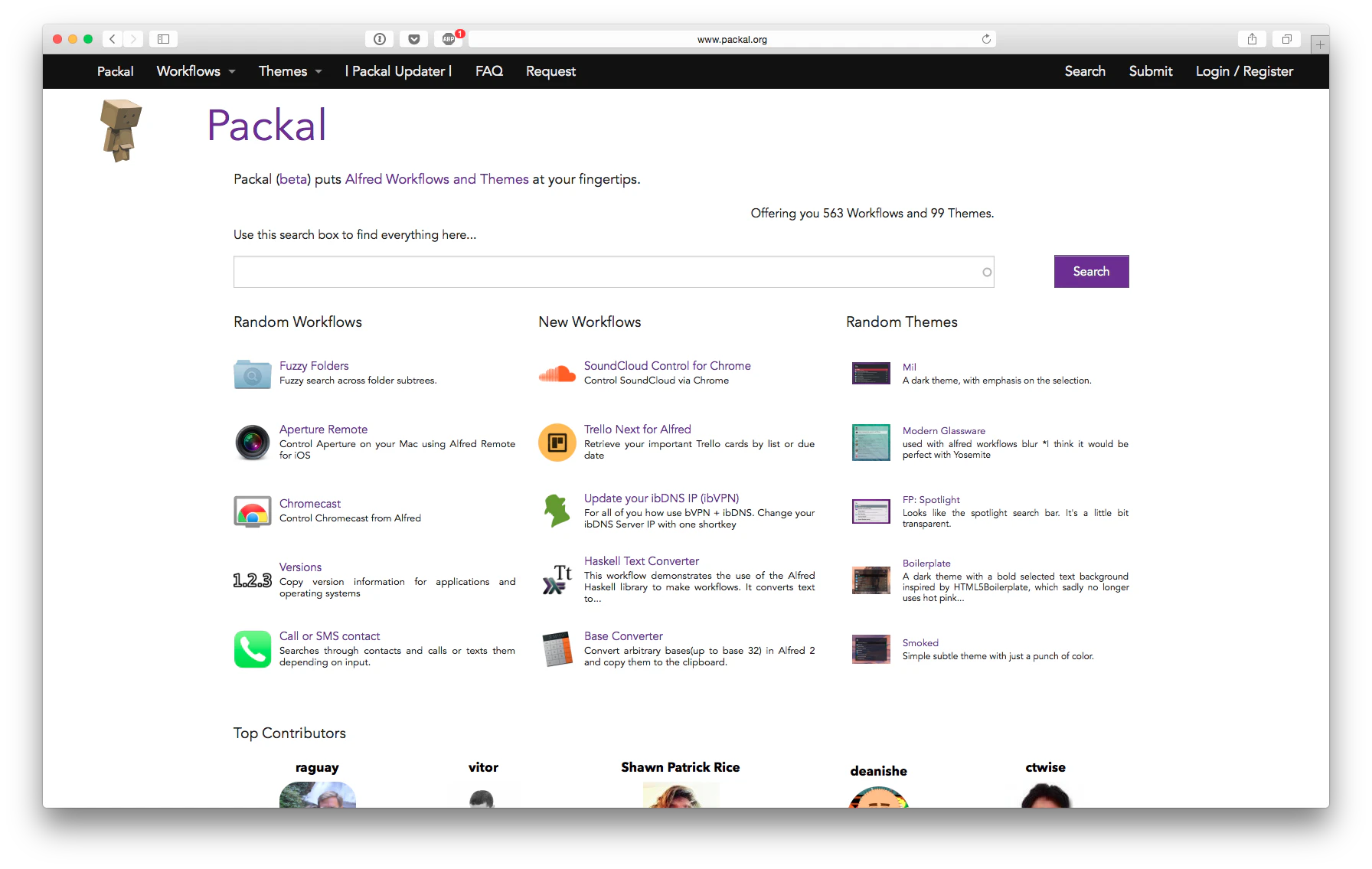Open Update your ibDNS IP link

tap(661, 498)
